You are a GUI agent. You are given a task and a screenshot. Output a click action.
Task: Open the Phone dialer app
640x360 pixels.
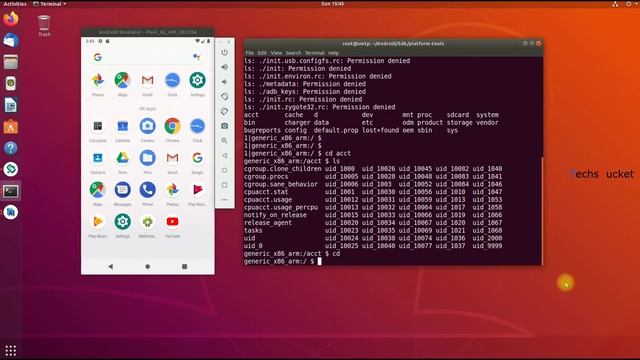(147, 190)
